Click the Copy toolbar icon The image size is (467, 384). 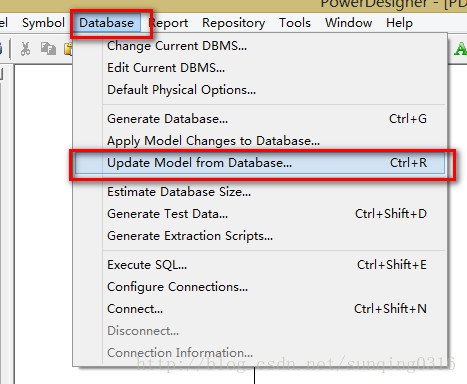click(x=48, y=49)
